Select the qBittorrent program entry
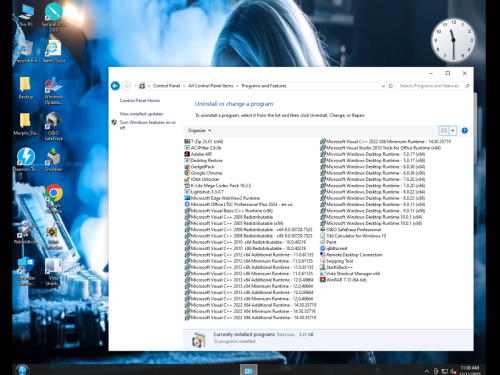 click(x=334, y=248)
